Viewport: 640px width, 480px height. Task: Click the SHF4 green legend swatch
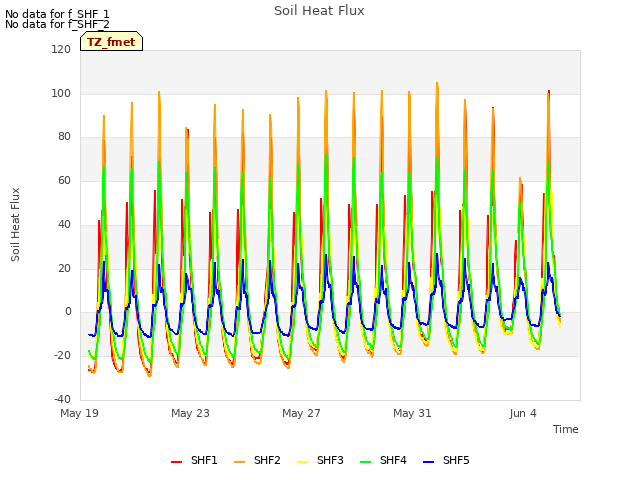[366, 461]
